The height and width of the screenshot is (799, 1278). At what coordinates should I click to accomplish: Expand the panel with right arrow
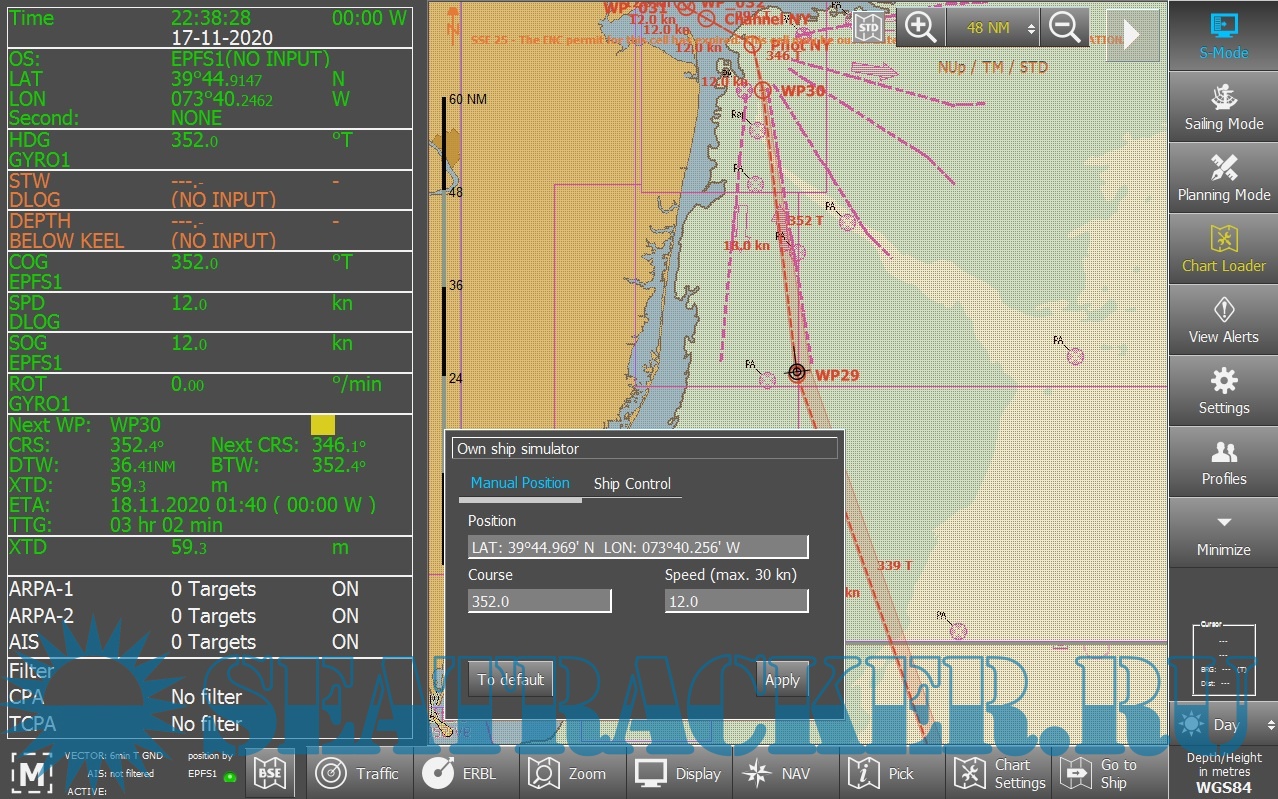[x=1132, y=35]
